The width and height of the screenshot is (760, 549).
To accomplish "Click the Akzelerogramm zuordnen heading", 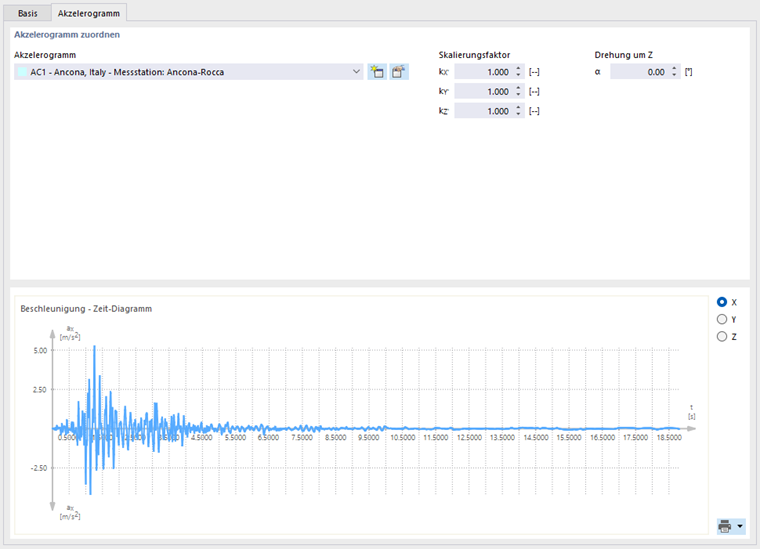I will (67, 34).
